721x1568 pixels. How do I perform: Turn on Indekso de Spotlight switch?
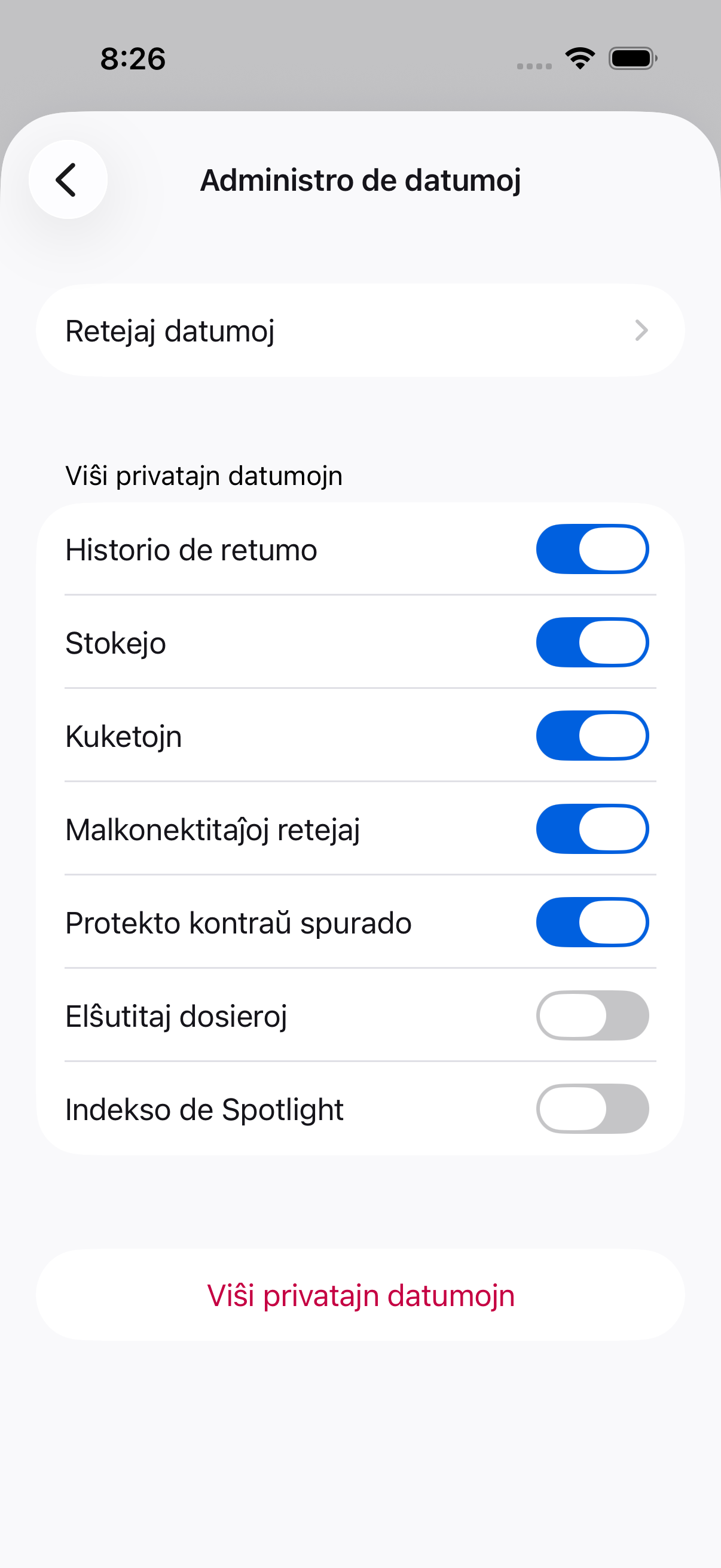point(592,1109)
